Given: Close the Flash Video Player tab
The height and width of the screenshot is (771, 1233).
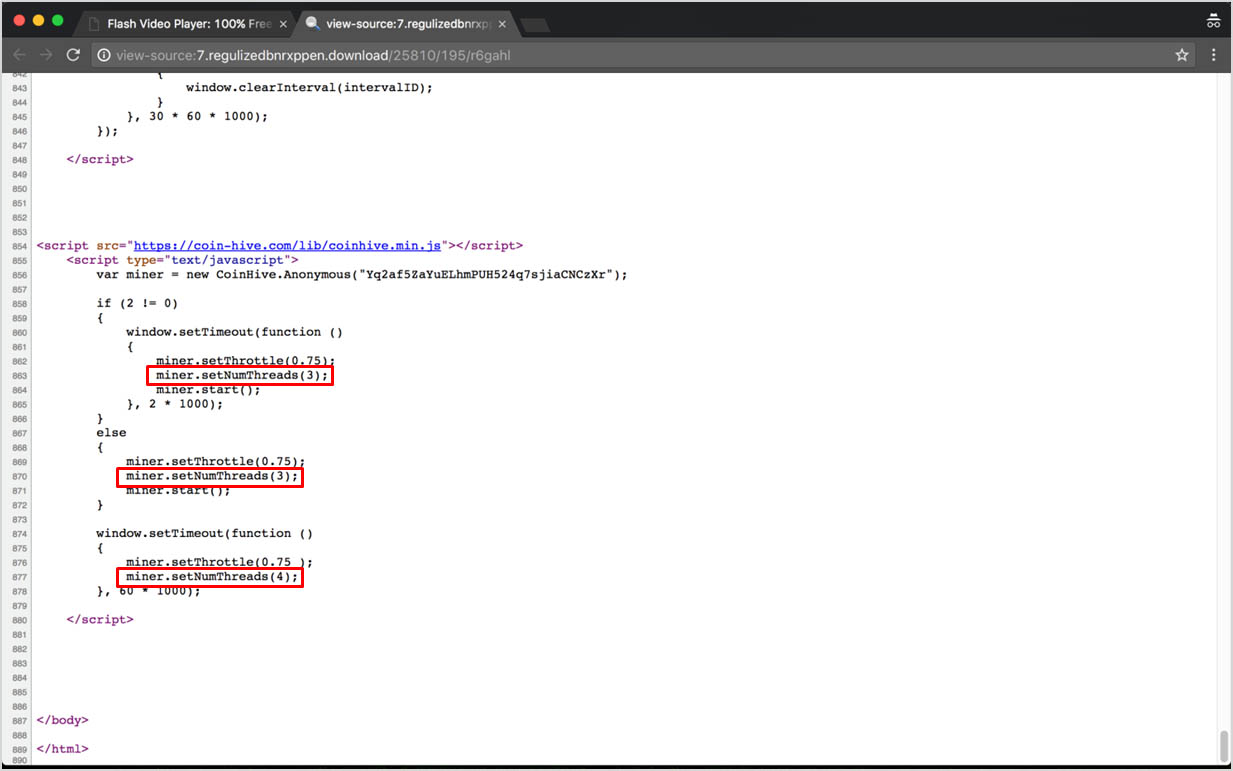Looking at the screenshot, I should tap(283, 23).
